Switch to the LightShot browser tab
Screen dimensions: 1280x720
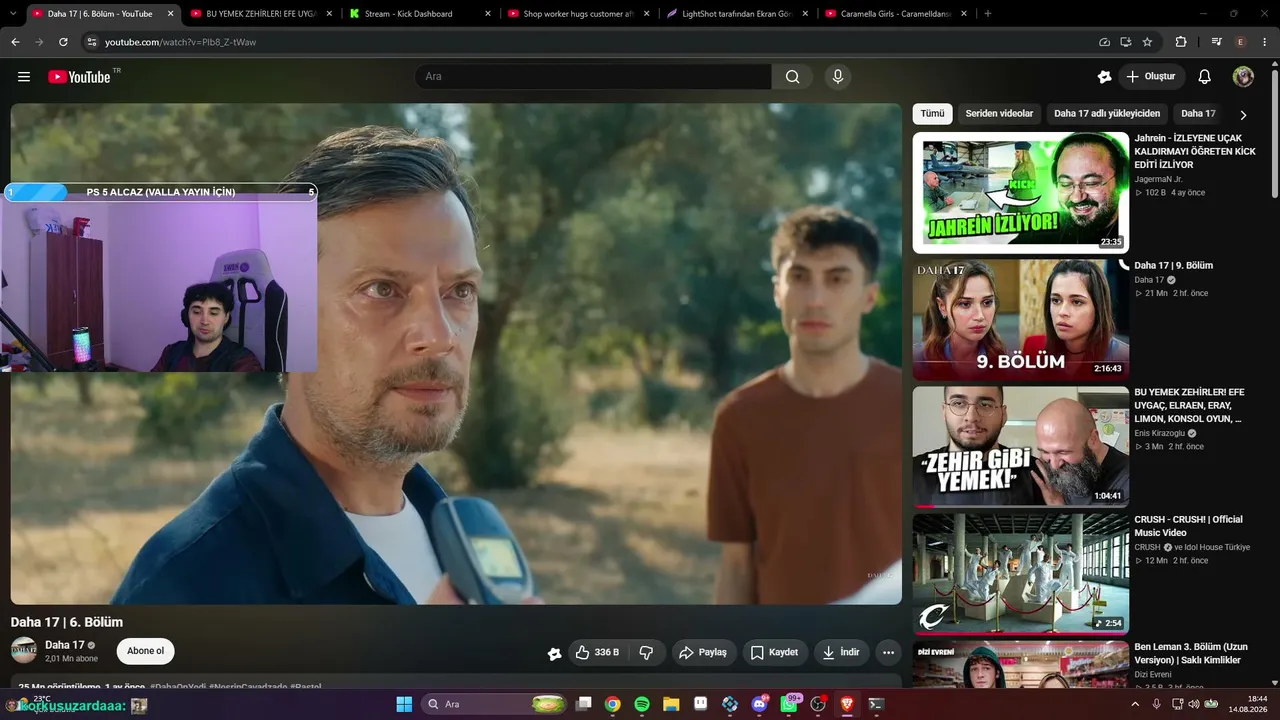(737, 14)
